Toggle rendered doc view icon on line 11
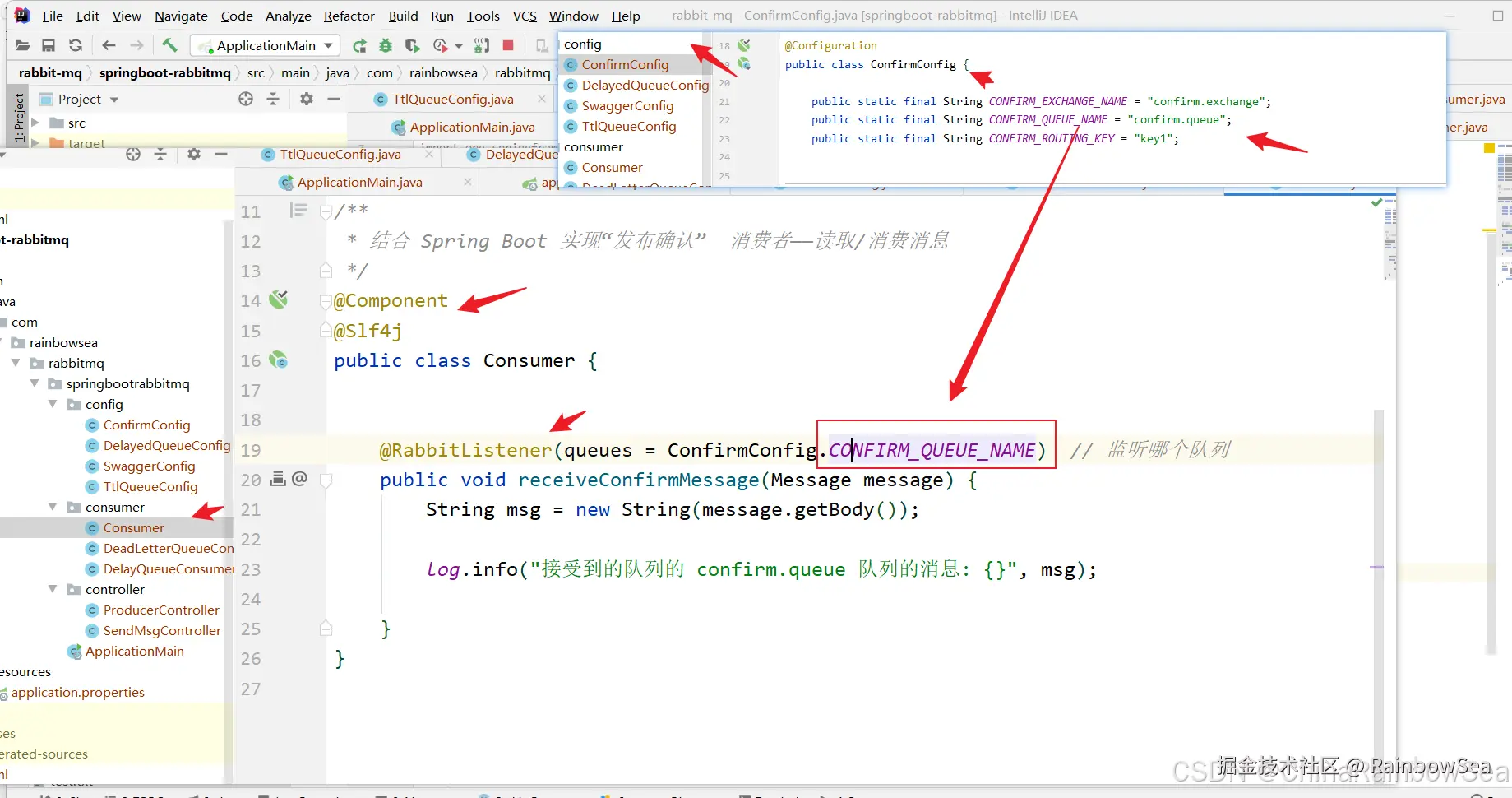Image resolution: width=1512 pixels, height=798 pixels. (x=298, y=211)
